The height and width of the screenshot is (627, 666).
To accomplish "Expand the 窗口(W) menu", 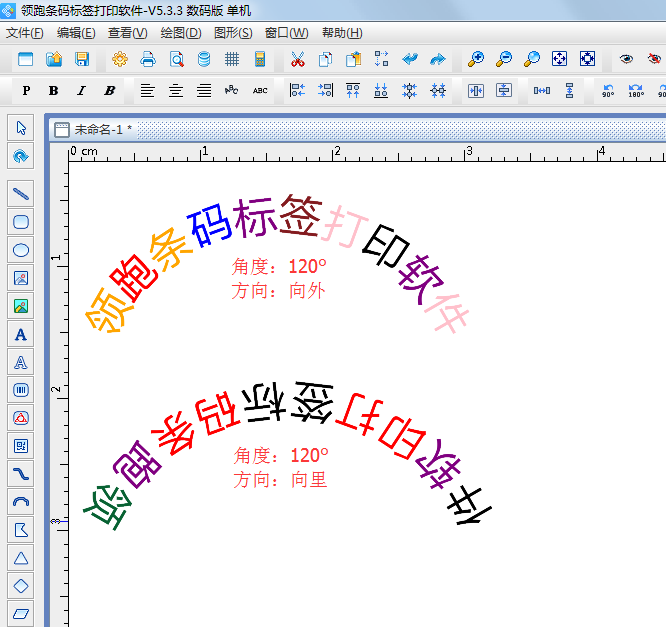I will click(x=286, y=33).
